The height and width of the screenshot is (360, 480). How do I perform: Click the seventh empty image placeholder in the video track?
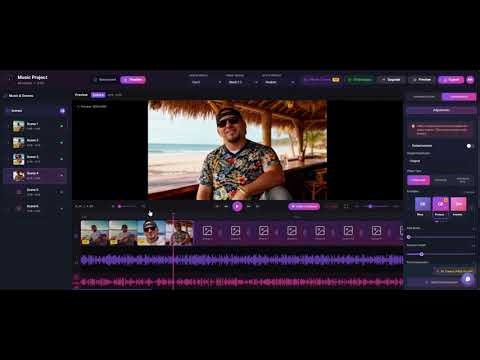[x=376, y=231]
